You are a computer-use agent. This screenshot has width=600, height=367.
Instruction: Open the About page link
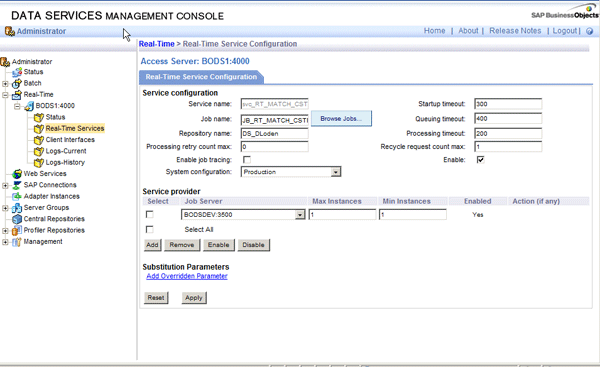(x=468, y=31)
